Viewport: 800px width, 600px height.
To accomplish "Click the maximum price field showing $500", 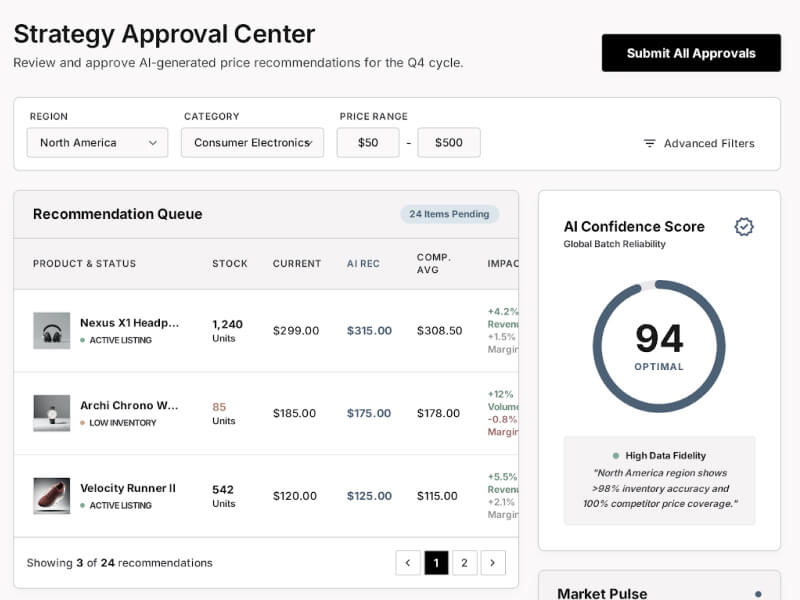I will (x=449, y=142).
